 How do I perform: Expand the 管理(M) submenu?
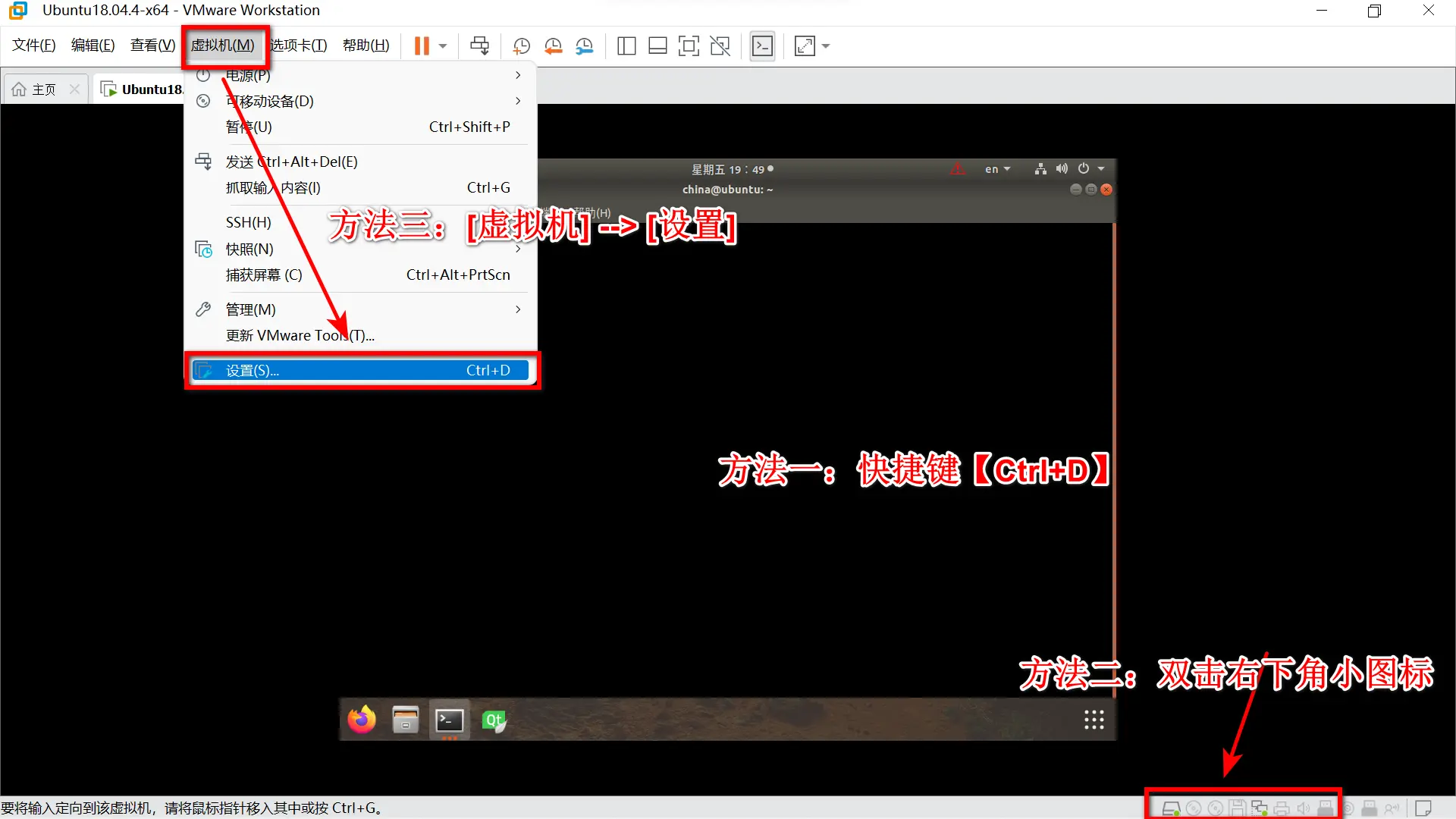point(360,309)
